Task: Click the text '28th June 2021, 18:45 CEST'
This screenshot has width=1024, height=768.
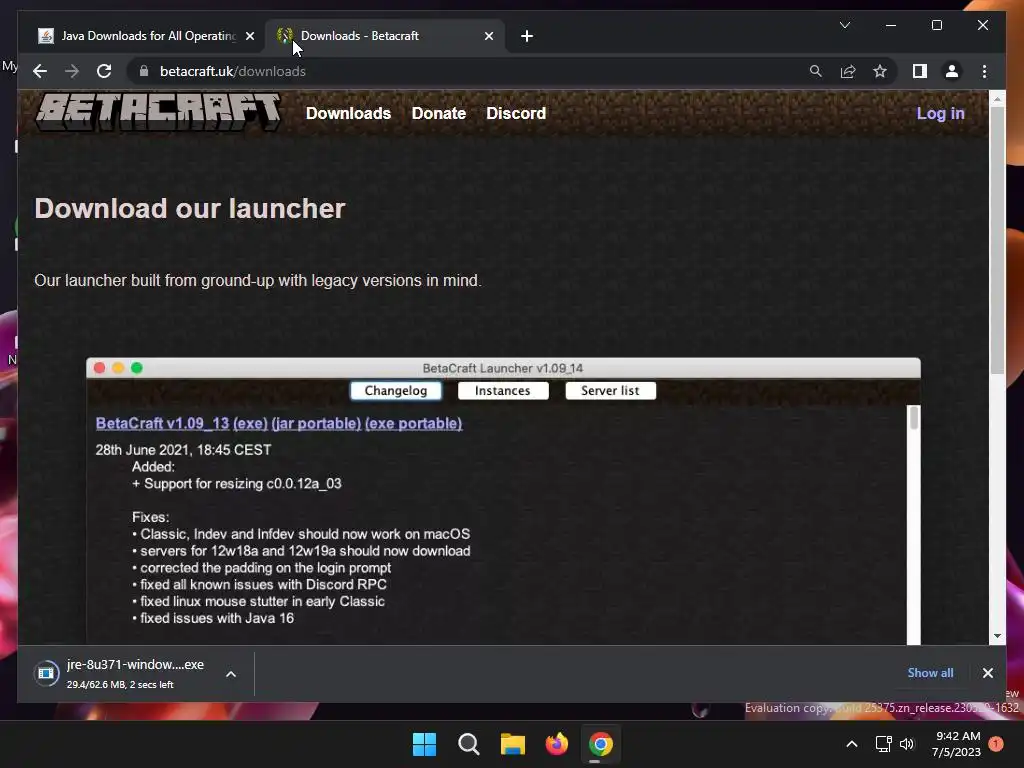Action: pyautogui.click(x=183, y=450)
